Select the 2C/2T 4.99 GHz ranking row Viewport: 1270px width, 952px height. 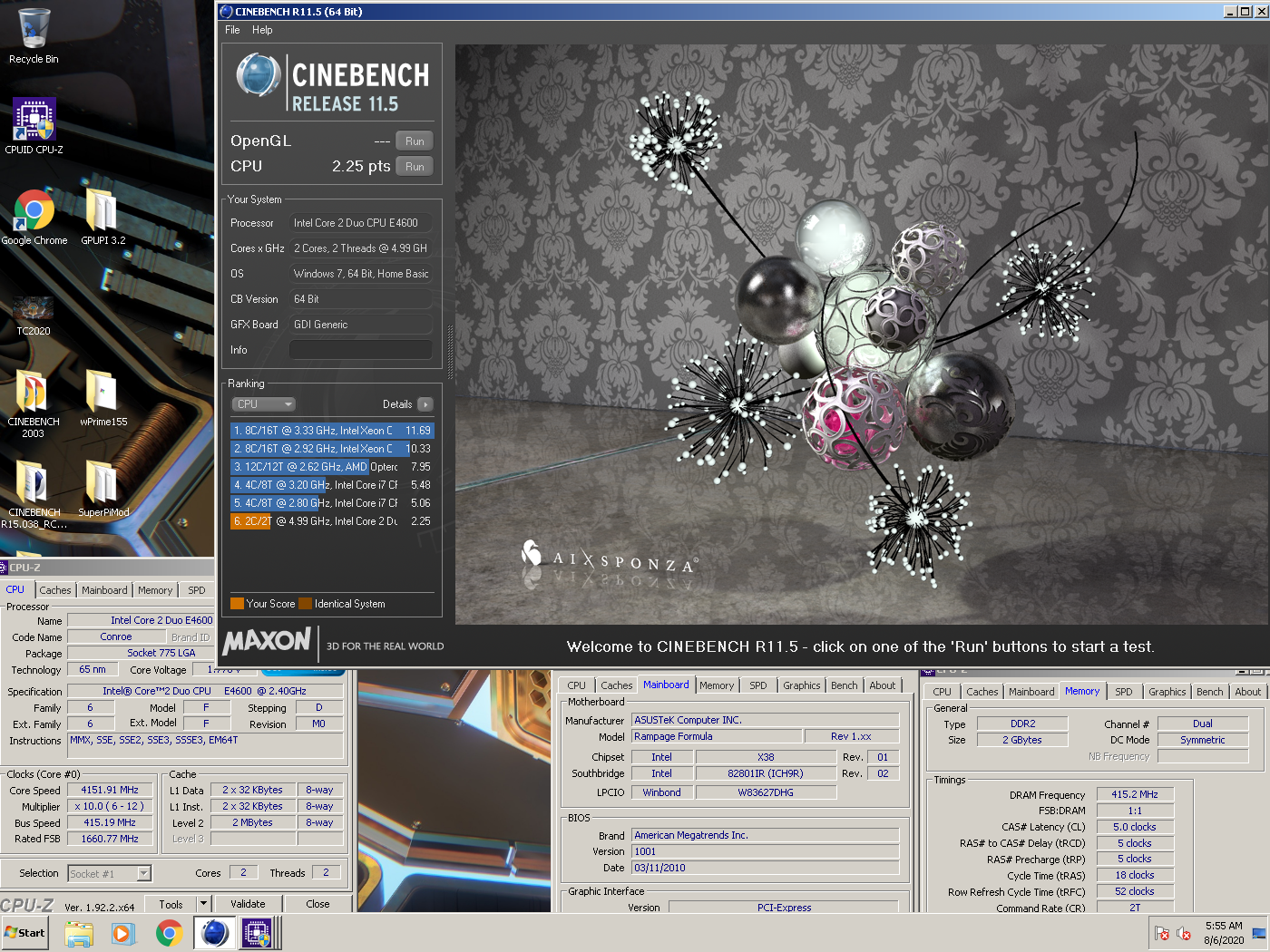tap(332, 521)
